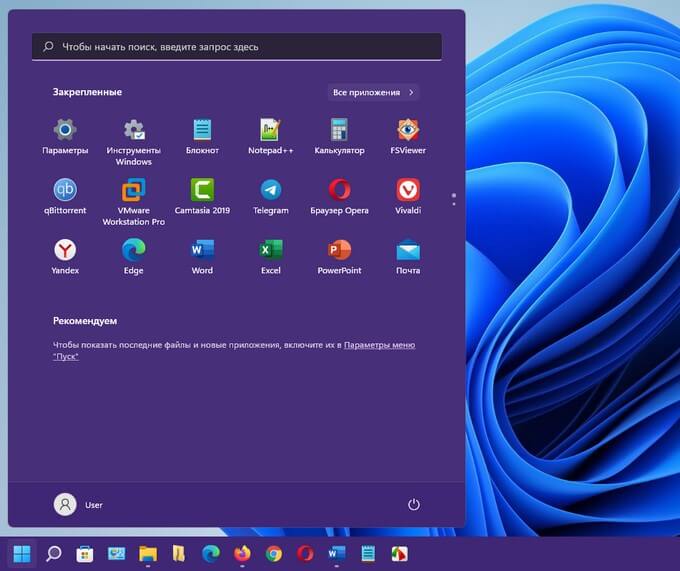This screenshot has height=571, width=680.
Task: Open the Калькулятор app
Action: (x=339, y=137)
